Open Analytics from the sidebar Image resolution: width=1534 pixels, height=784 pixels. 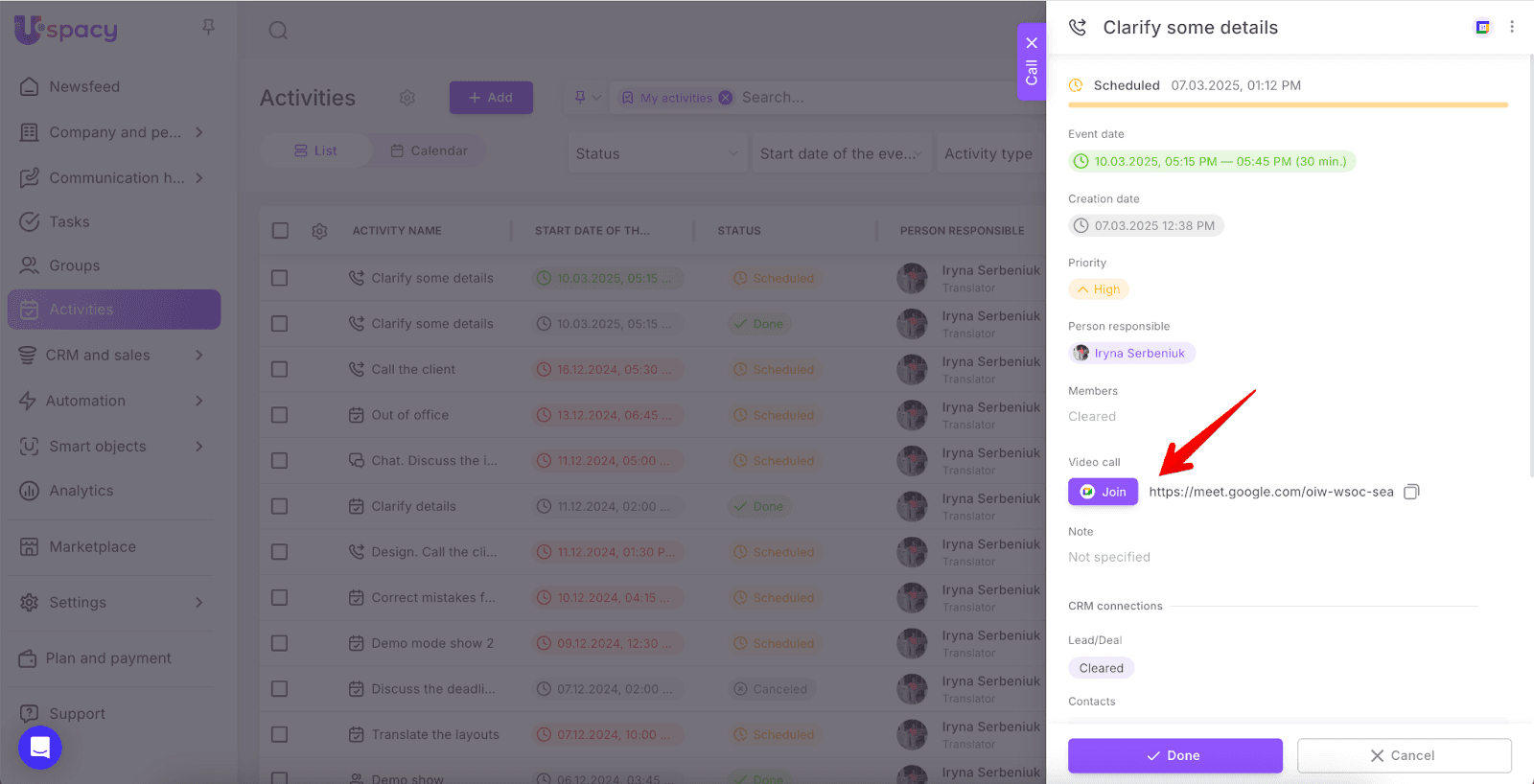click(81, 491)
